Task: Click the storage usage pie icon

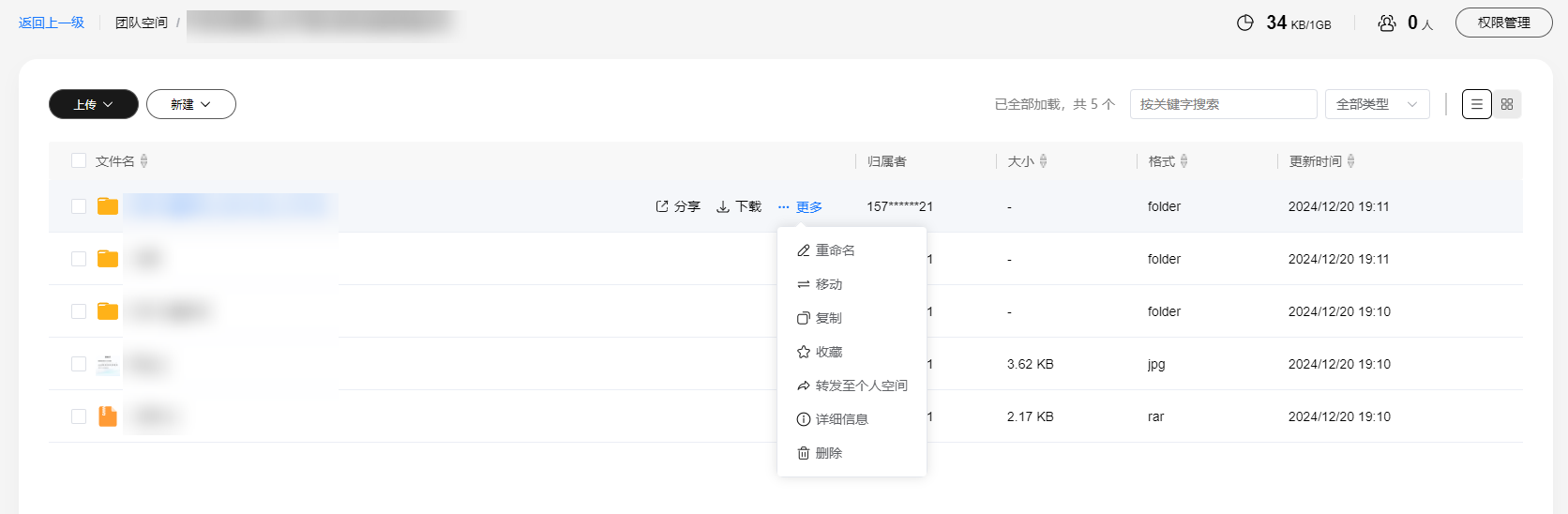Action: 1244,23
